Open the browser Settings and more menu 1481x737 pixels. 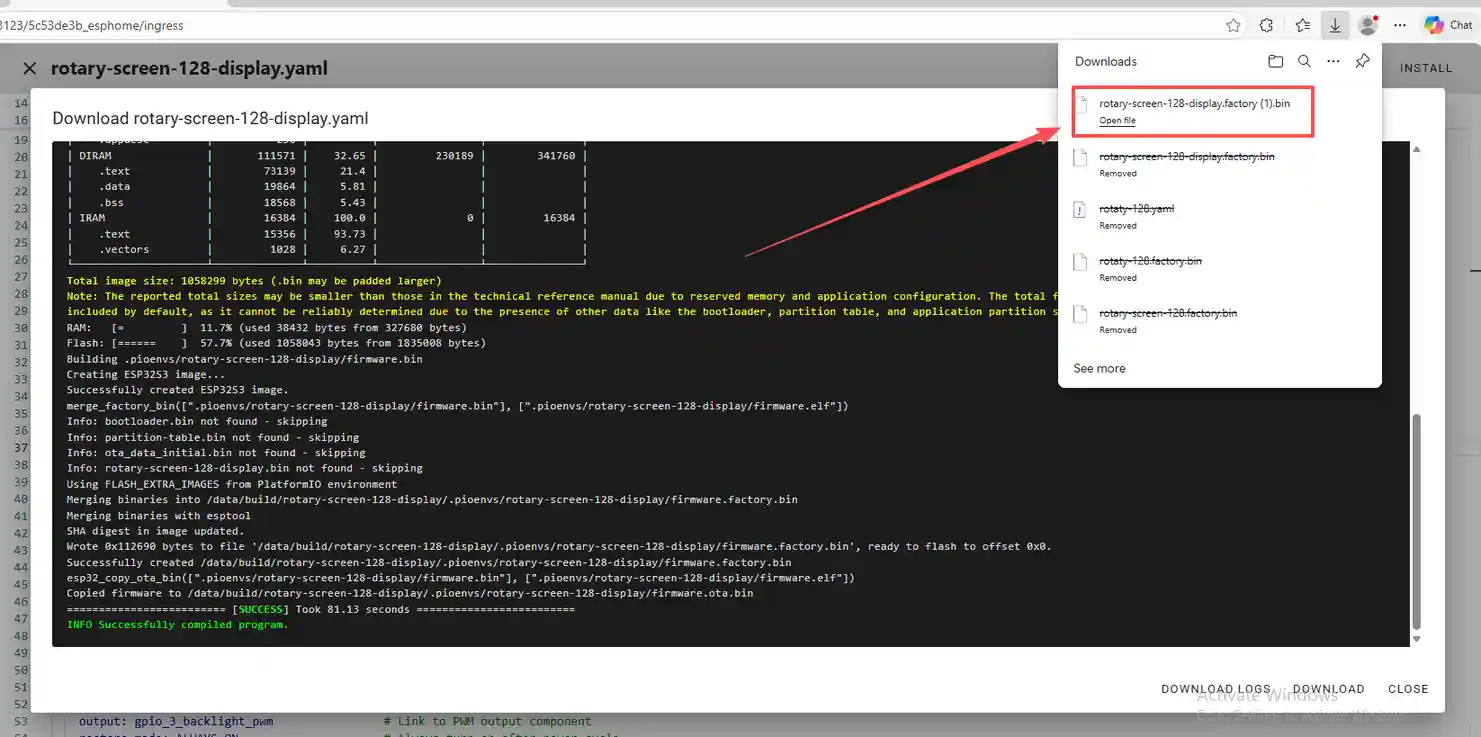[x=1400, y=26]
